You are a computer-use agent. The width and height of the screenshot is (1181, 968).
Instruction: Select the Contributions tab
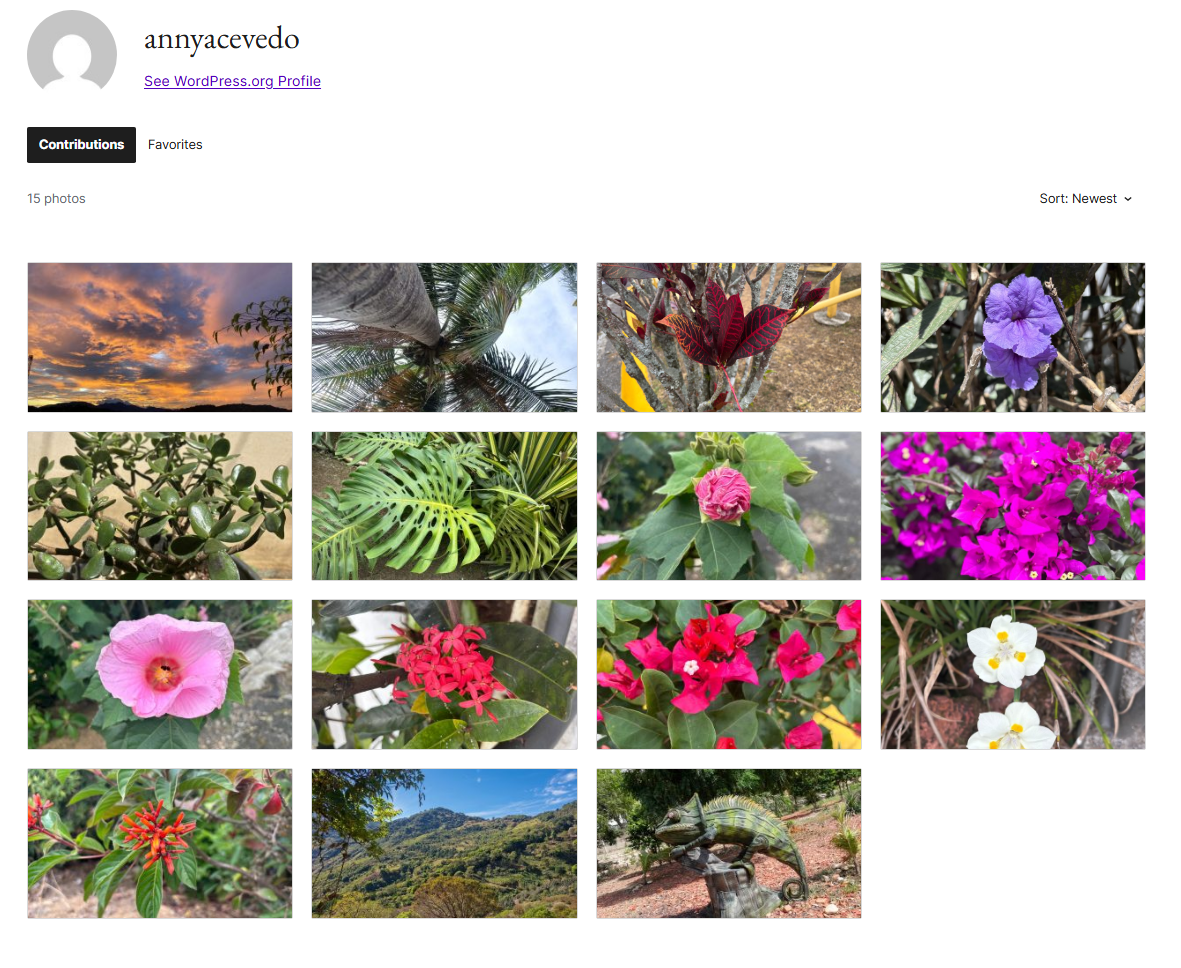click(x=81, y=145)
